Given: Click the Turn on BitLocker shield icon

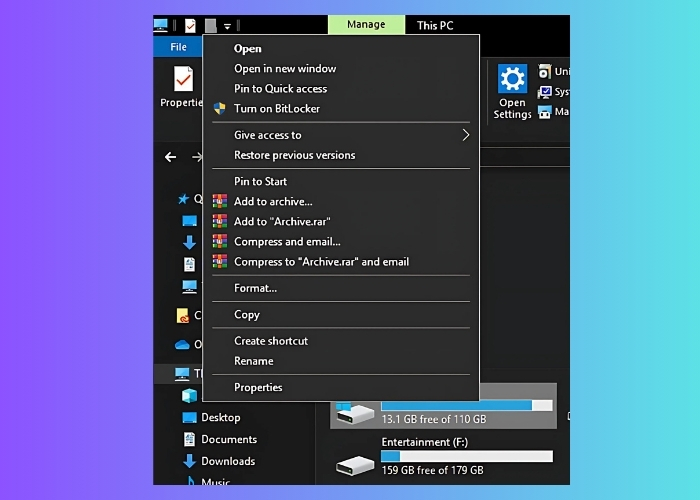Looking at the screenshot, I should pyautogui.click(x=220, y=109).
